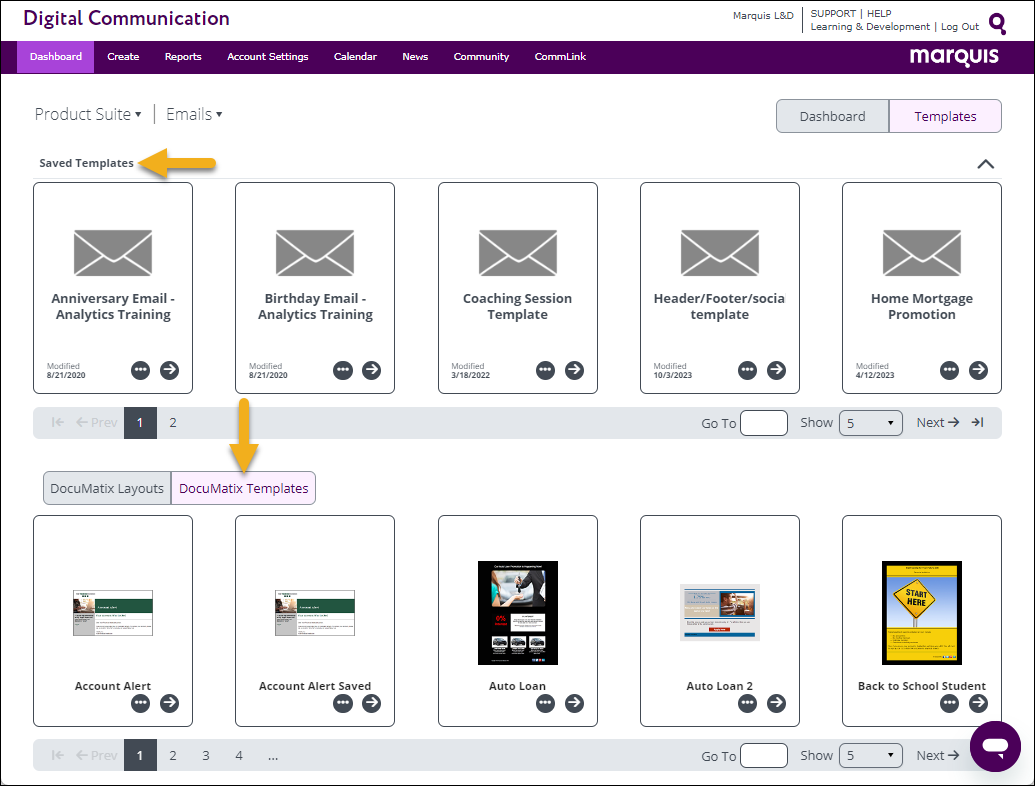1035x786 pixels.
Task: Click arrow icon on Coaching Session Template
Action: (x=574, y=370)
